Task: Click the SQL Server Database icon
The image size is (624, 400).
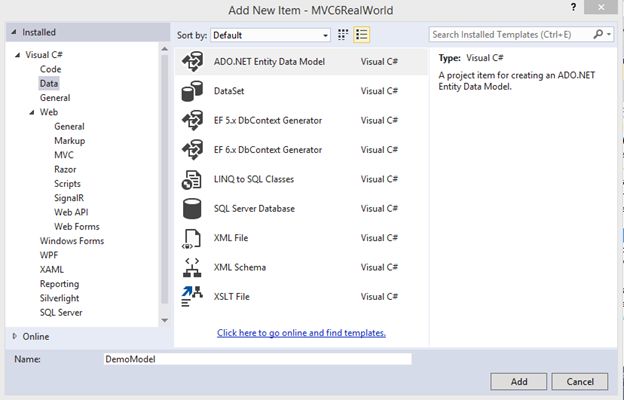Action: coord(192,208)
